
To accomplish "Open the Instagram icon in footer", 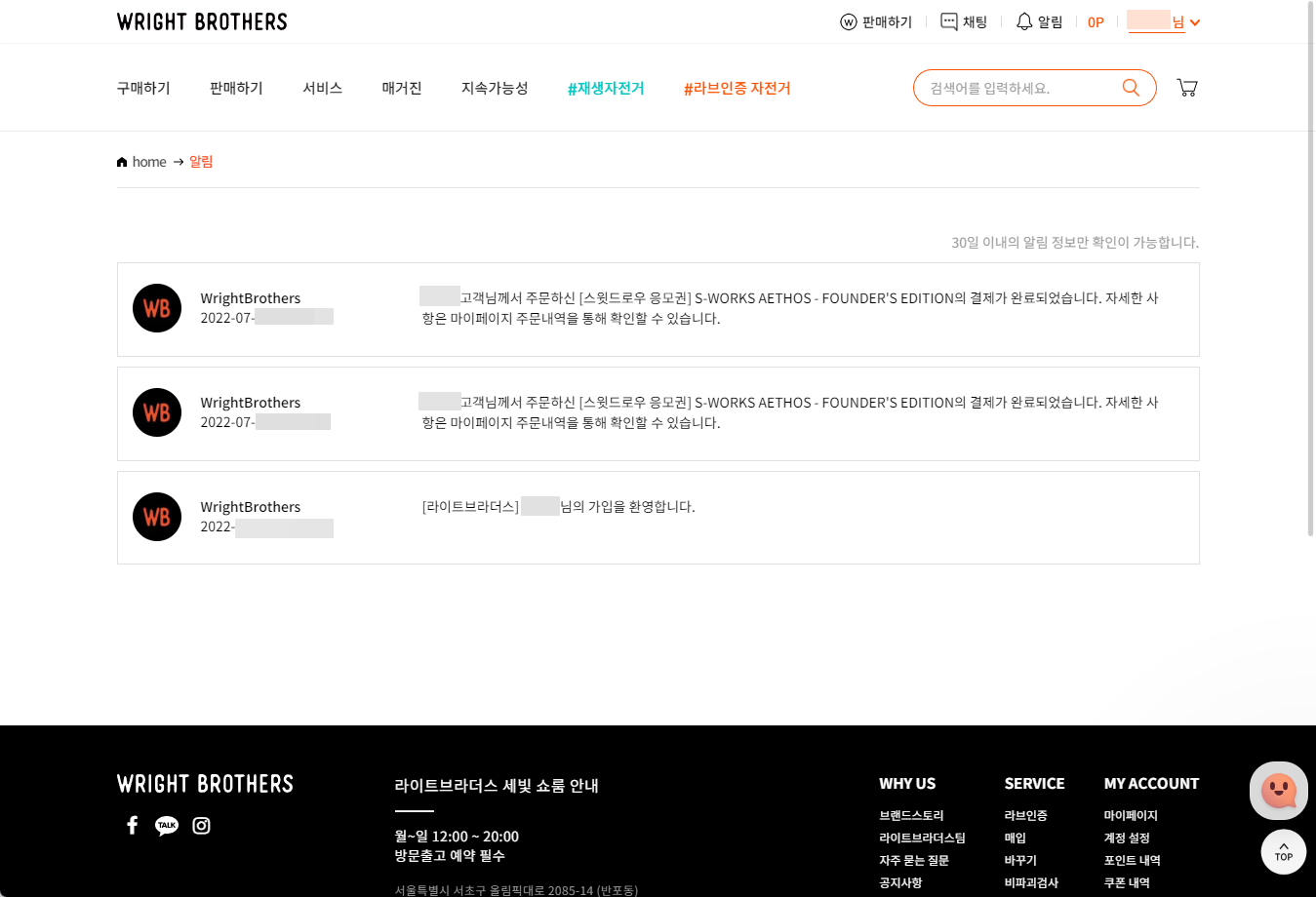I will [201, 826].
